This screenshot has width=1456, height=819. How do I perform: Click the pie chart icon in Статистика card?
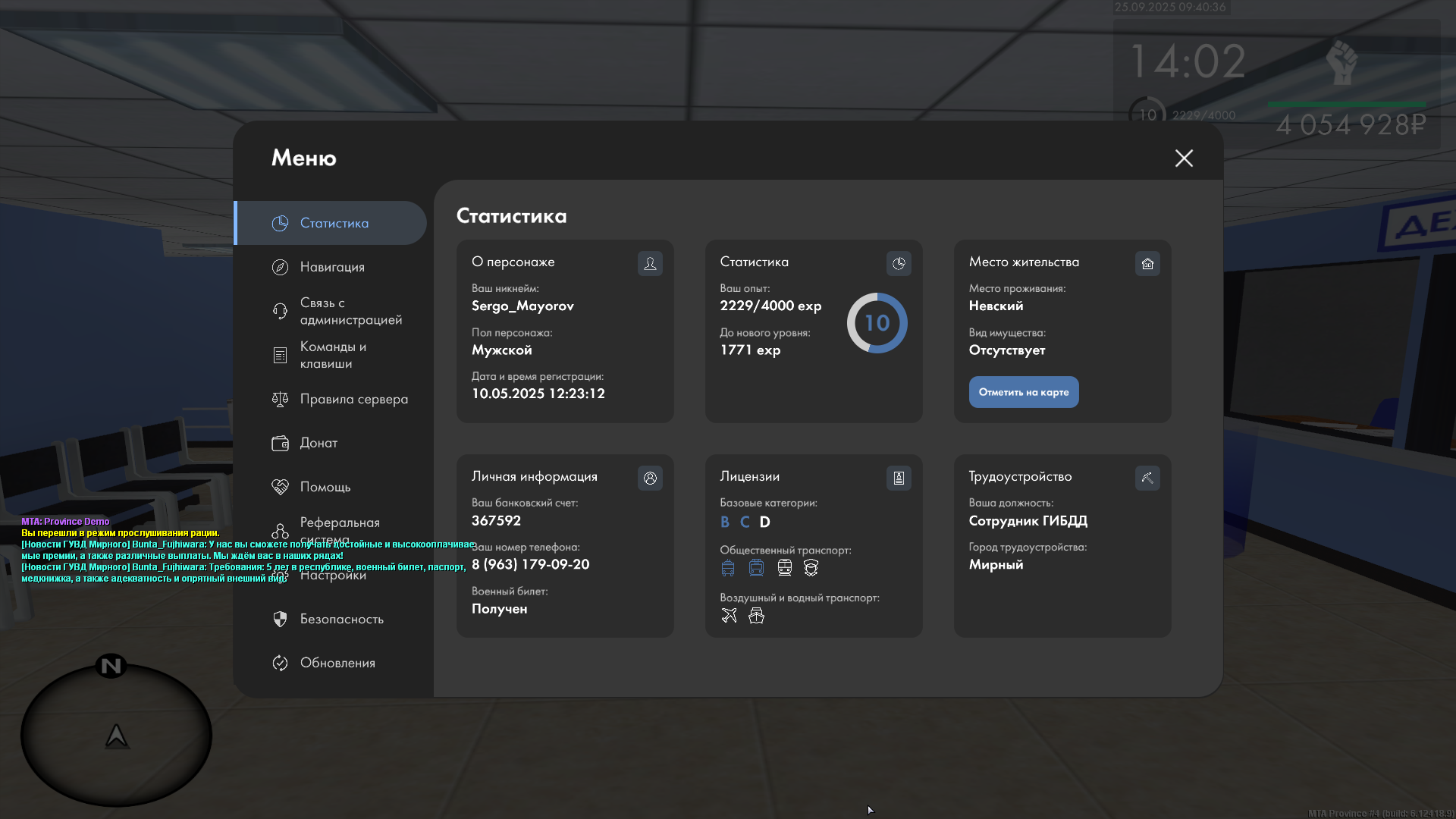click(x=899, y=263)
